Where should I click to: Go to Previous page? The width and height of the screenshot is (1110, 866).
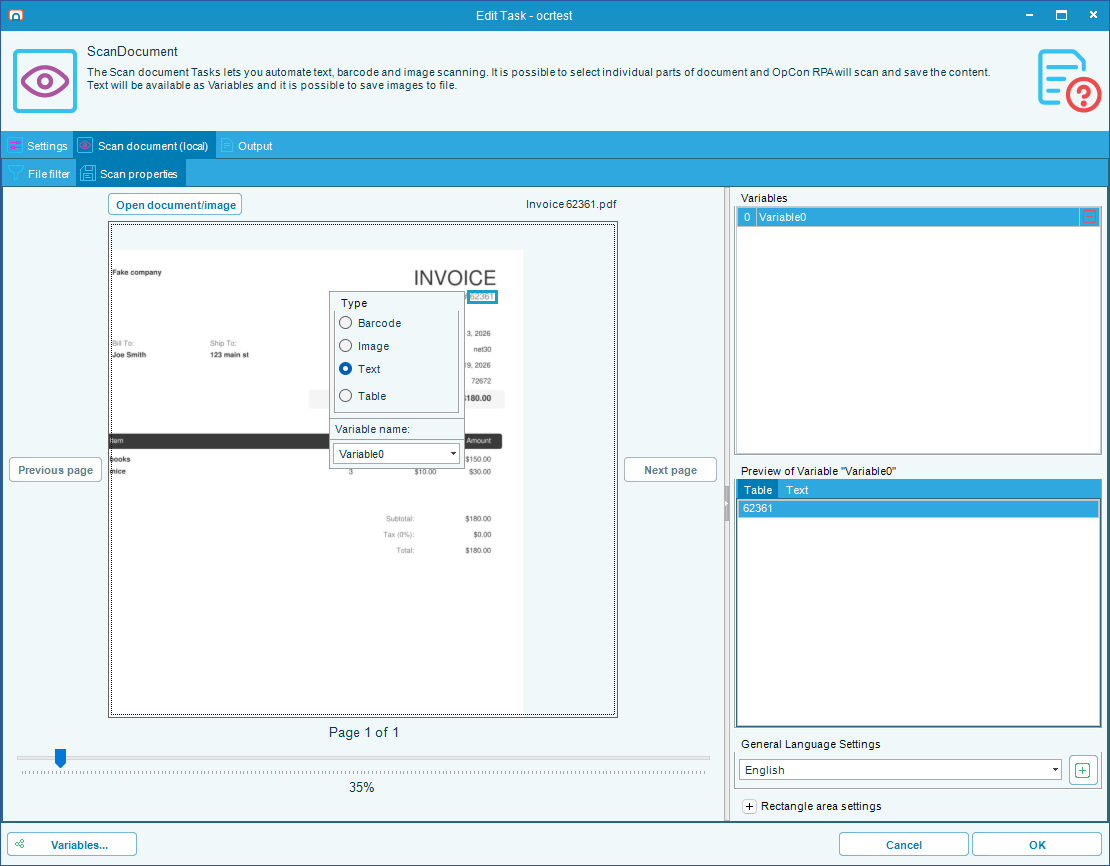55,470
